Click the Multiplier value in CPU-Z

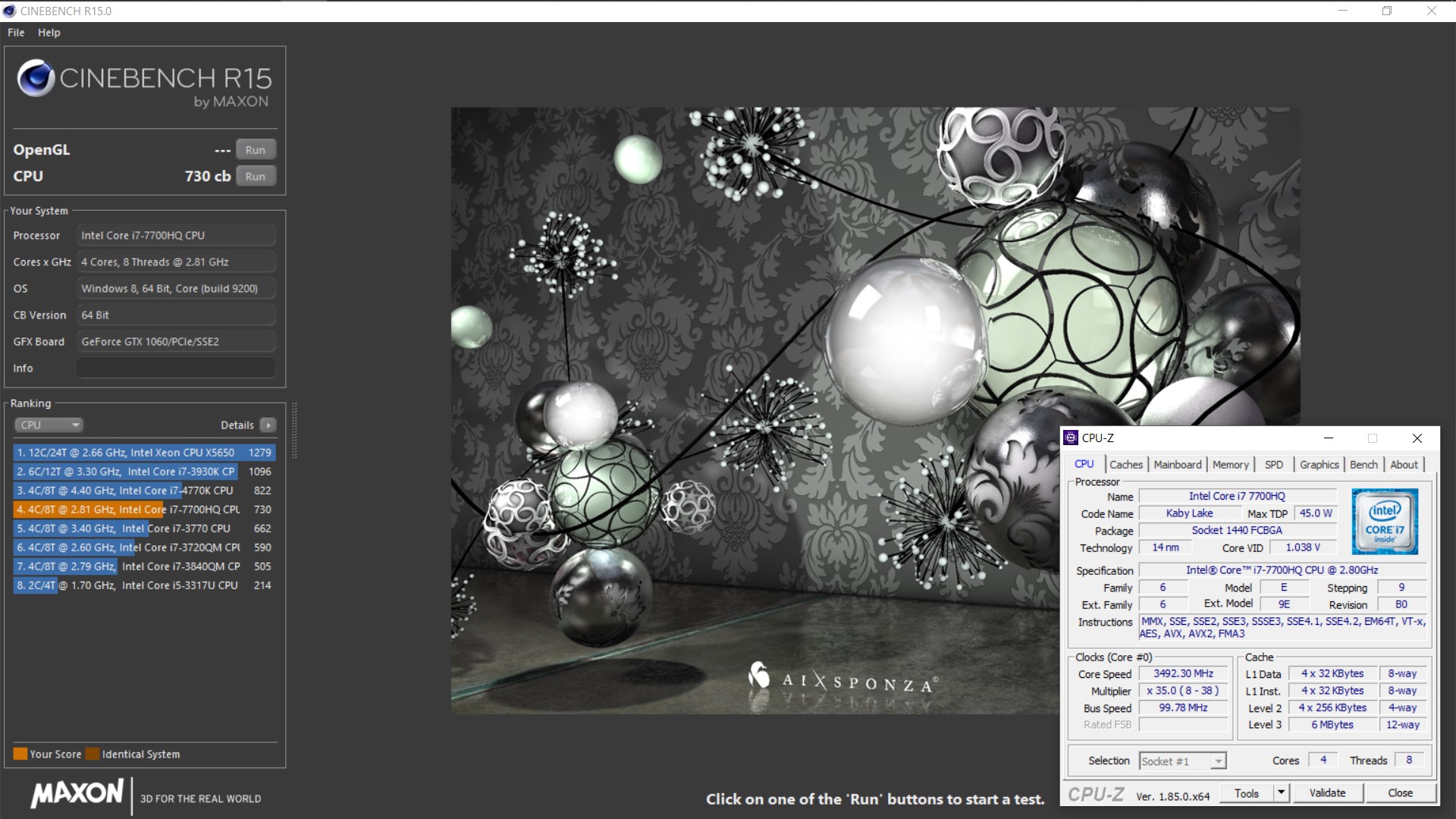point(1183,691)
